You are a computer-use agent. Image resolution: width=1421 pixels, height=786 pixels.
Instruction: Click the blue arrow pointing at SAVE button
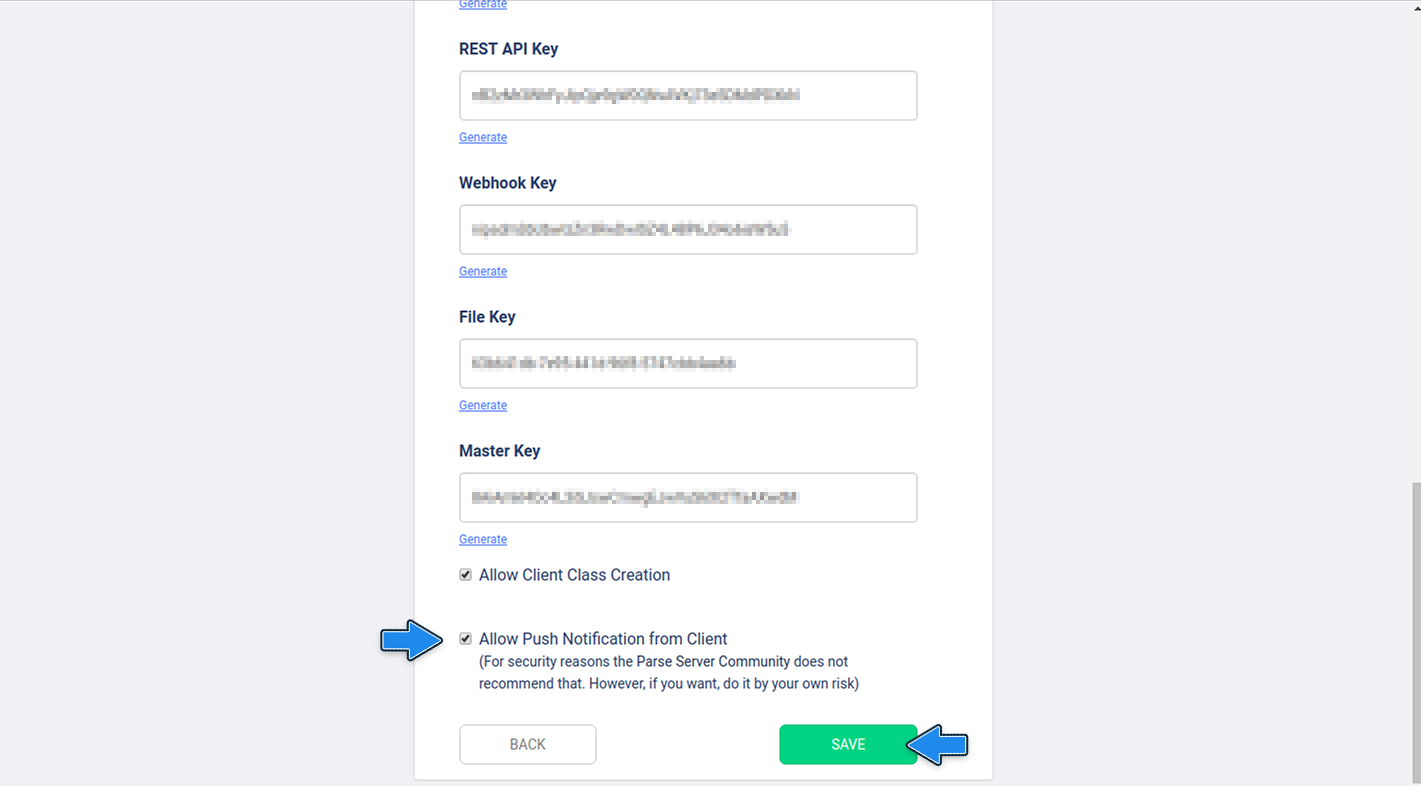click(x=937, y=745)
